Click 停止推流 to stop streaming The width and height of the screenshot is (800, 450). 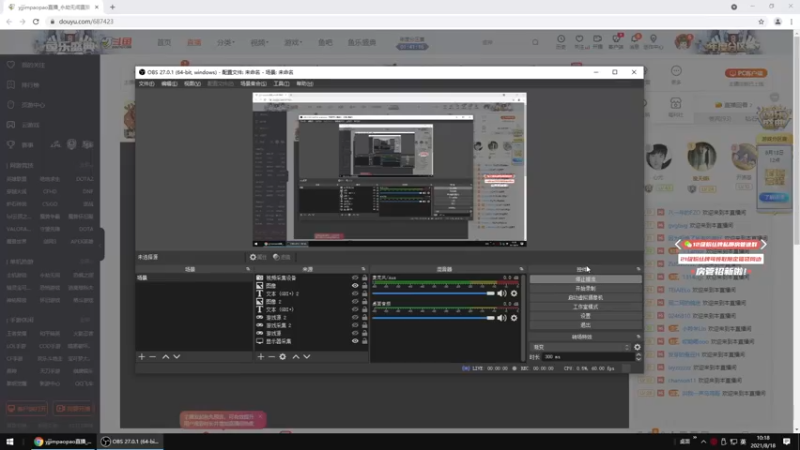pyautogui.click(x=585, y=279)
